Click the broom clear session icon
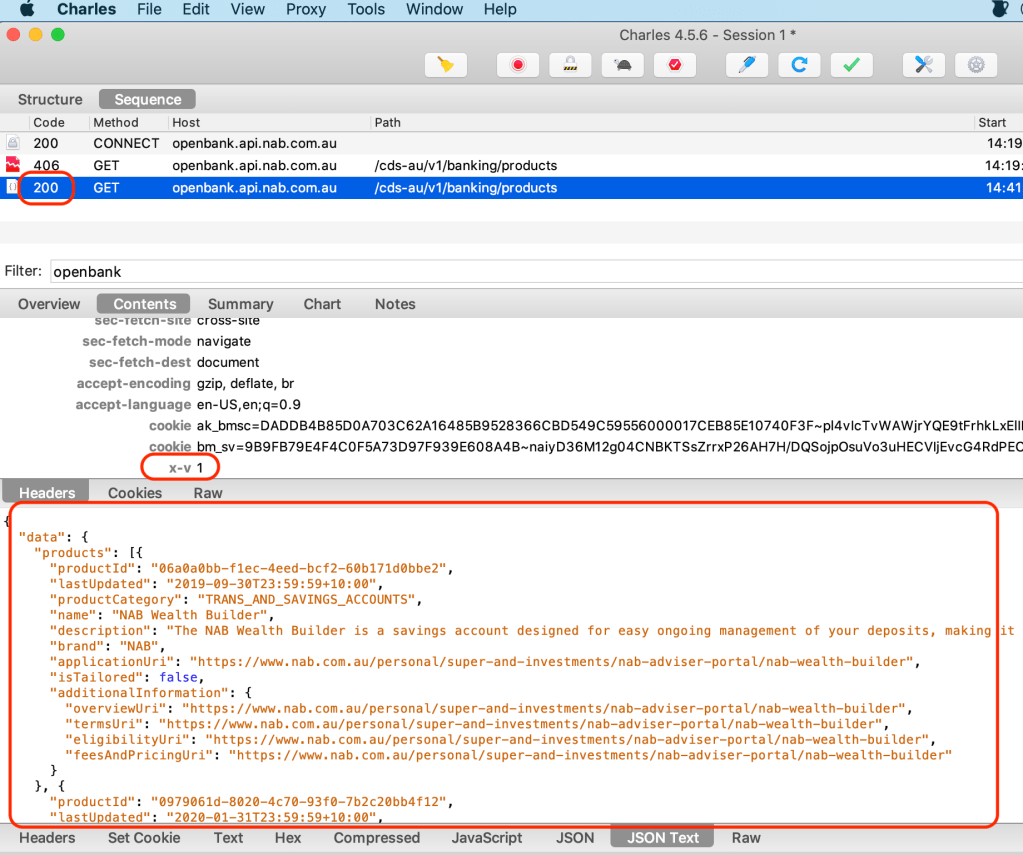 click(x=445, y=65)
